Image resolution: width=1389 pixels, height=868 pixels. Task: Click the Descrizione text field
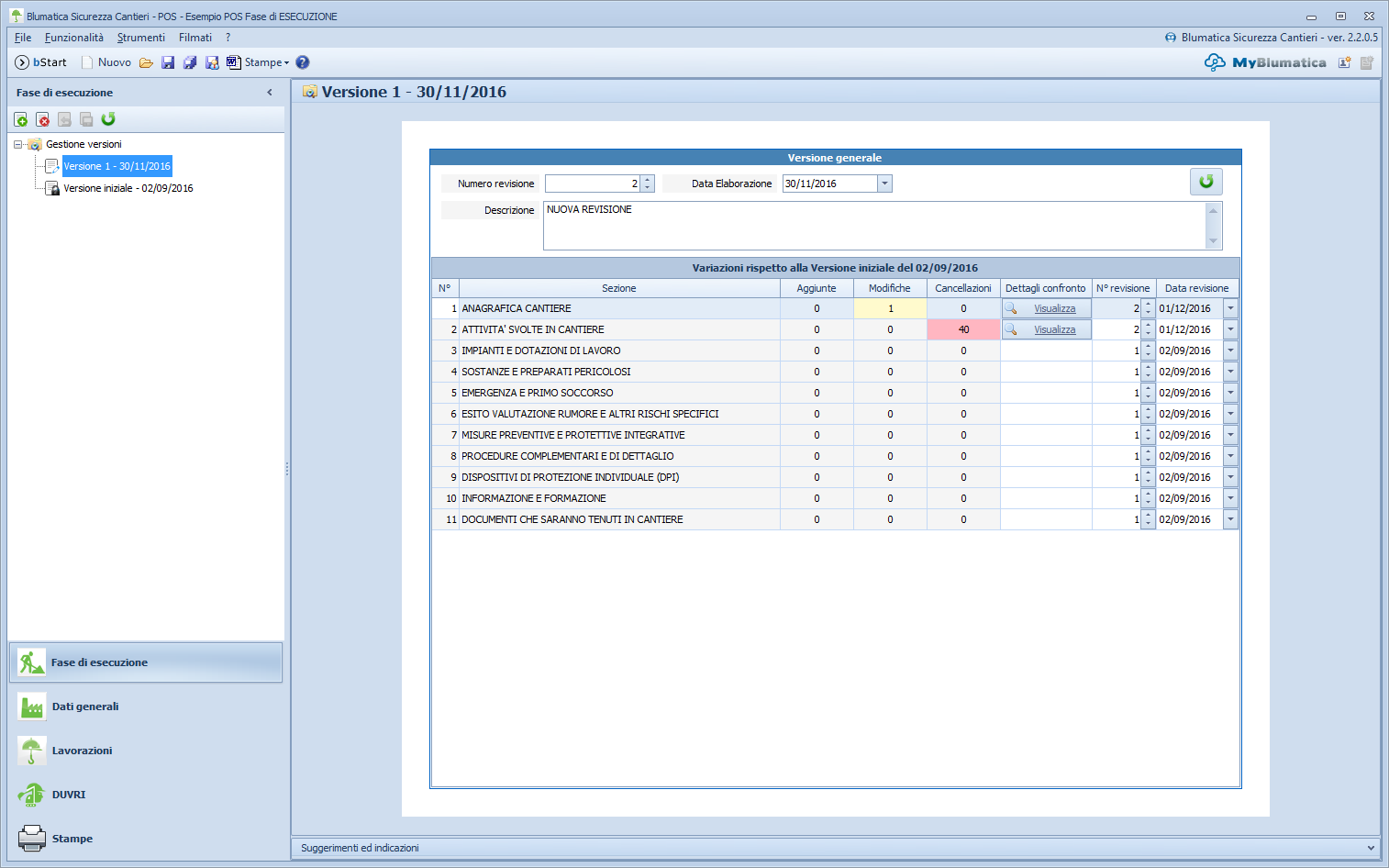tap(872, 225)
